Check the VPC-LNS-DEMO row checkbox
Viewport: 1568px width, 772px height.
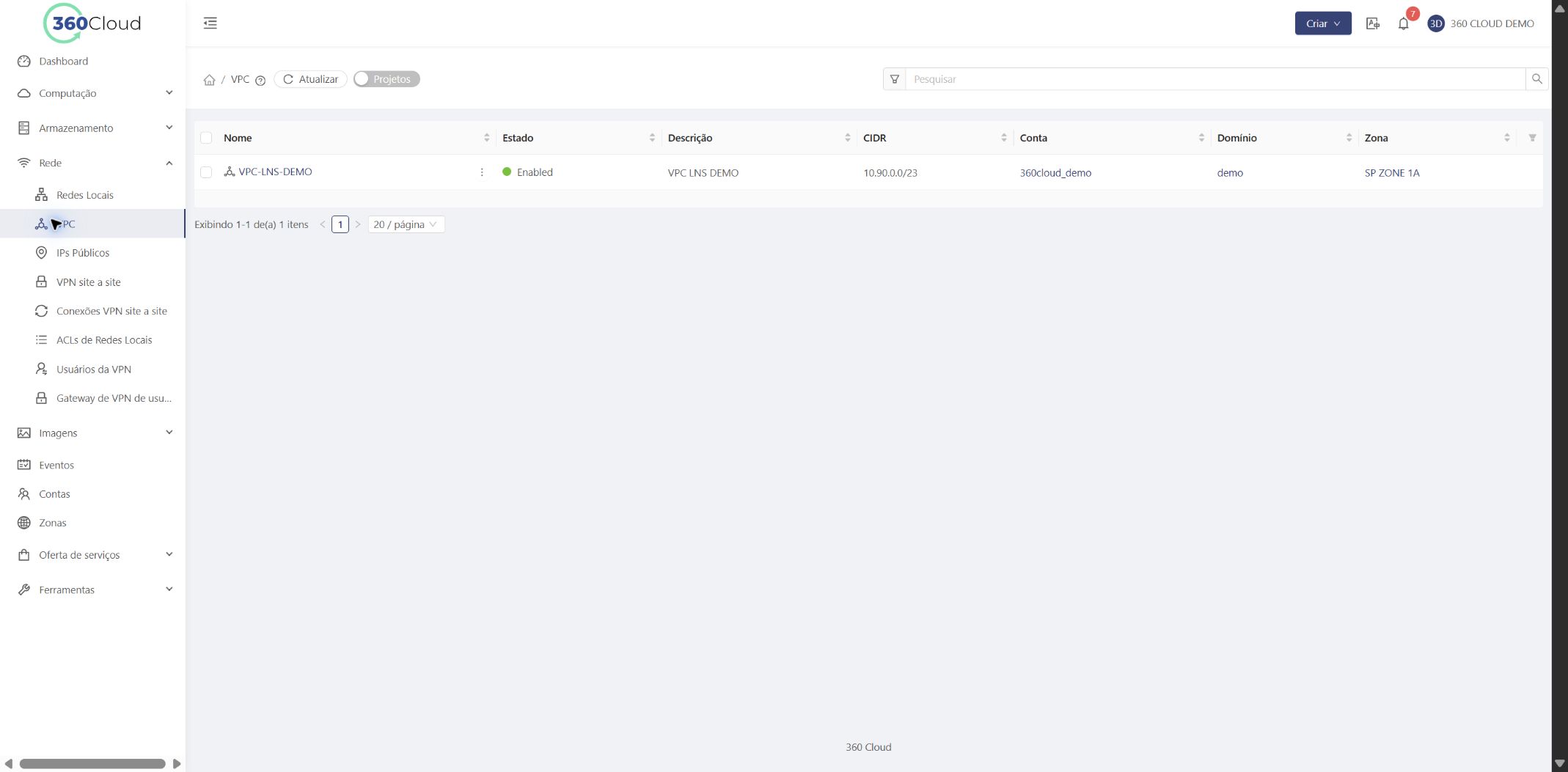pos(206,172)
